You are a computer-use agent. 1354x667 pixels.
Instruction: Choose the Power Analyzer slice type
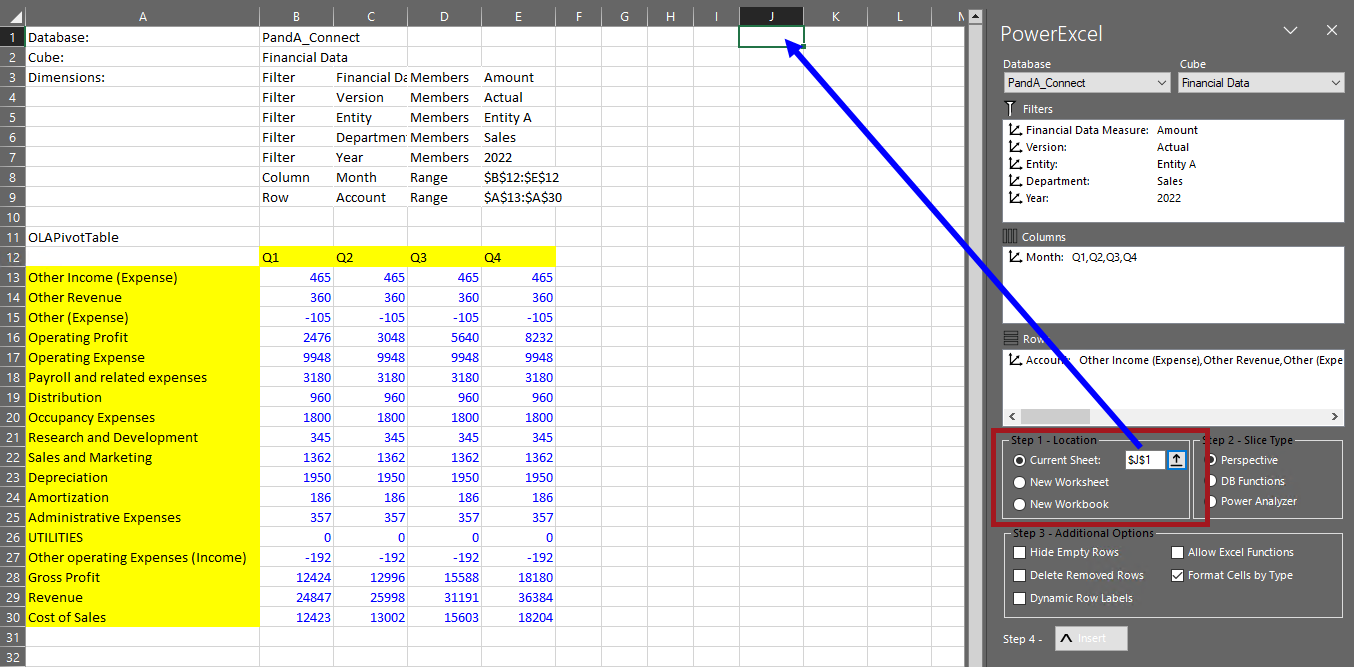click(x=1212, y=501)
